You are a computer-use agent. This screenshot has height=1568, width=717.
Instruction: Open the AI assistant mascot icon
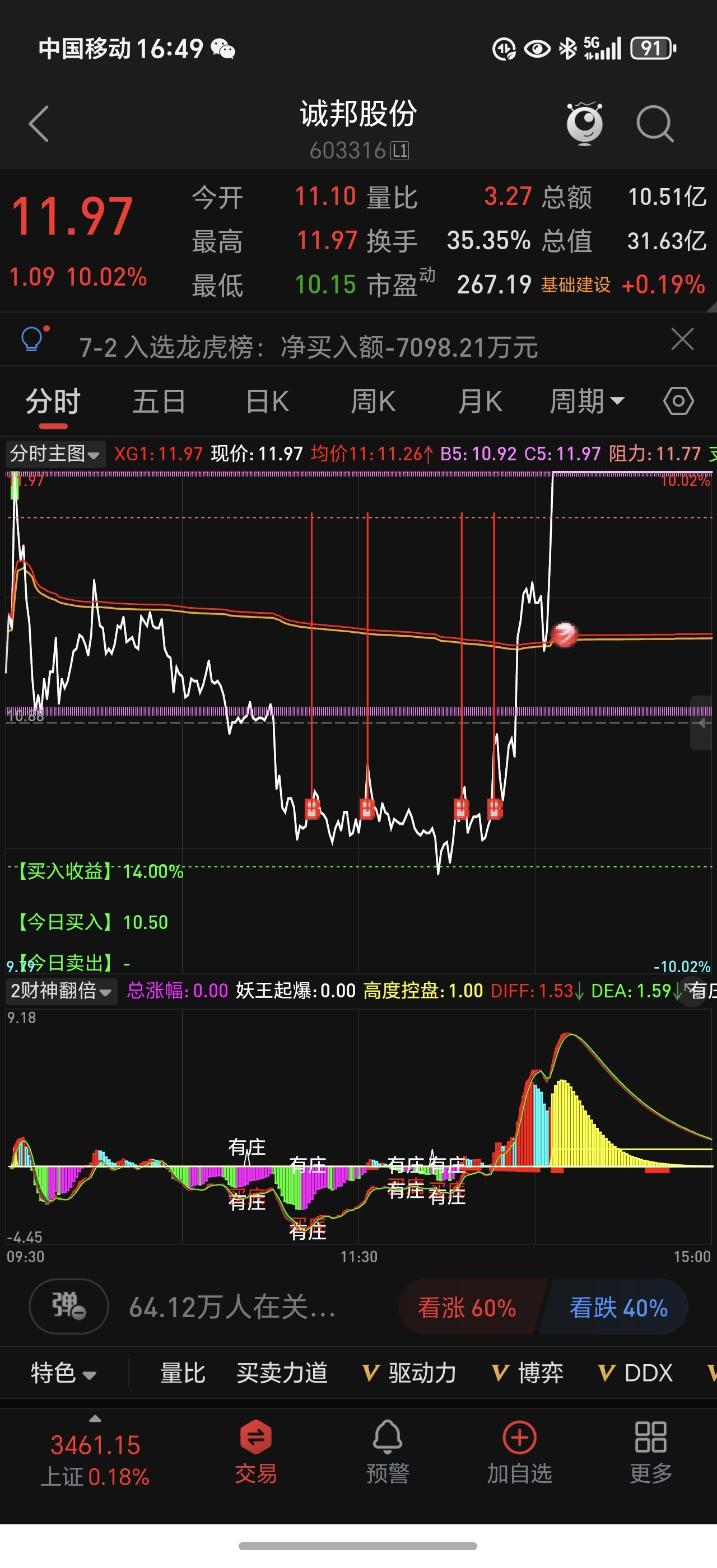(x=584, y=124)
